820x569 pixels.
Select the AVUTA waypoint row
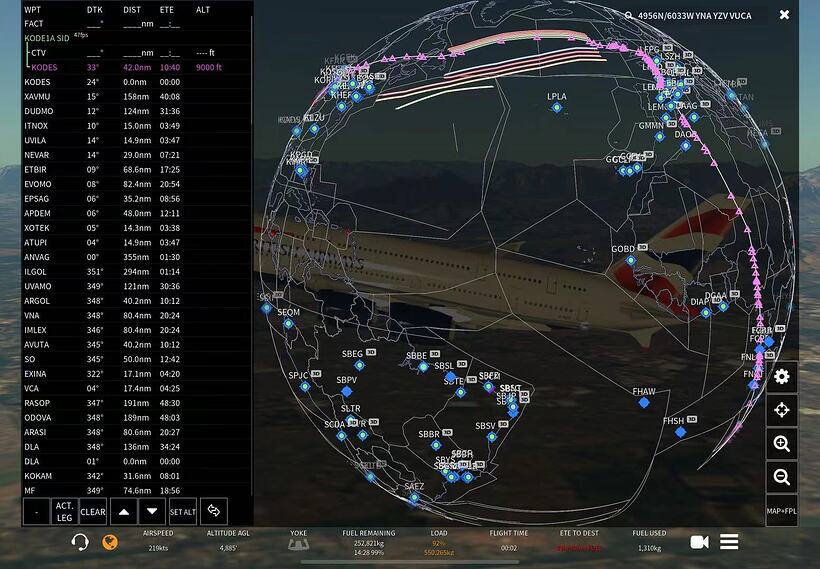(x=136, y=345)
